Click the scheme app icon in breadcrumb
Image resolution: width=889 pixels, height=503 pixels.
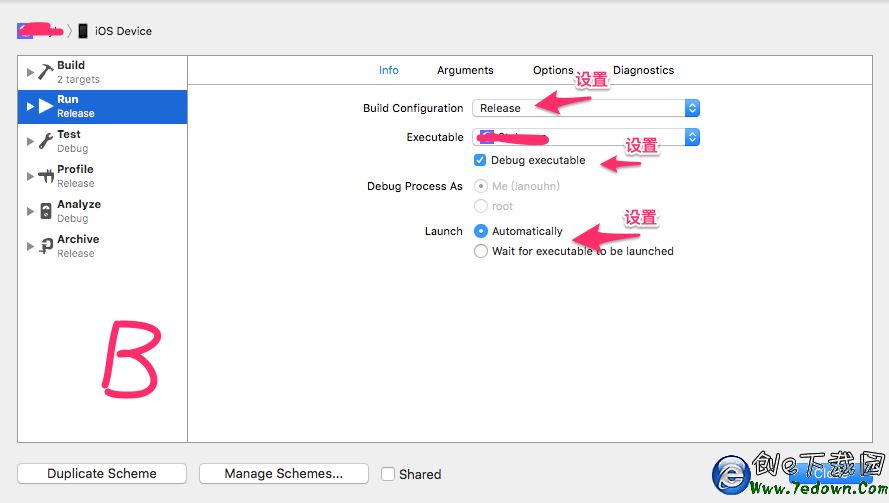[x=26, y=31]
